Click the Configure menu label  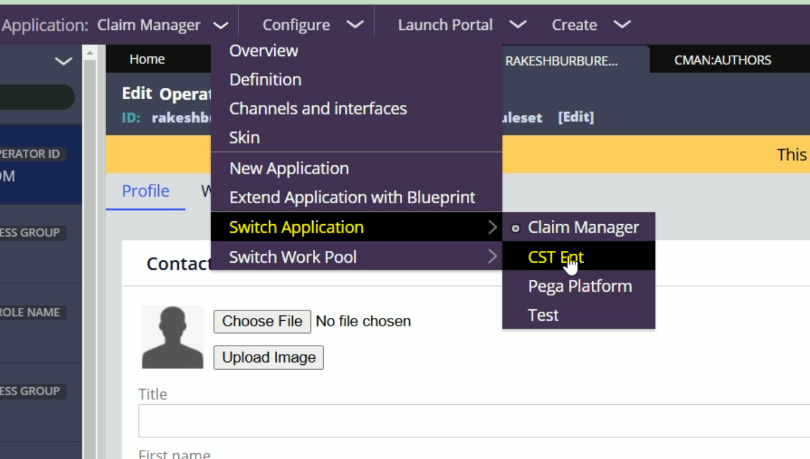[296, 25]
